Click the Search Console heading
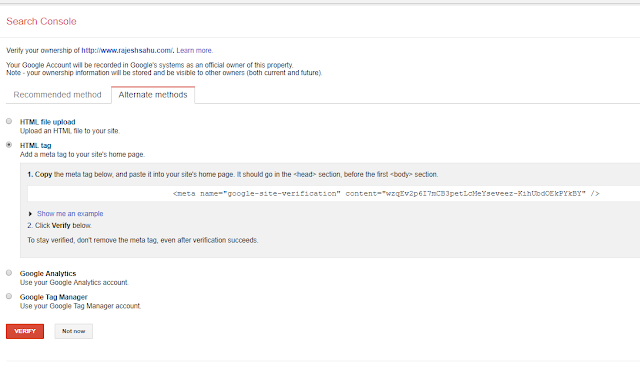The width and height of the screenshot is (640, 366). tap(41, 21)
